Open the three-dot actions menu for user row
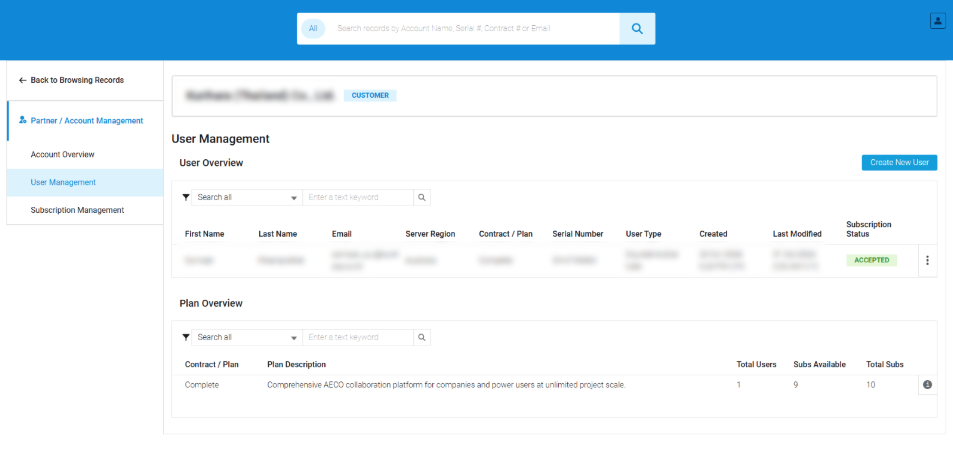 [x=927, y=261]
